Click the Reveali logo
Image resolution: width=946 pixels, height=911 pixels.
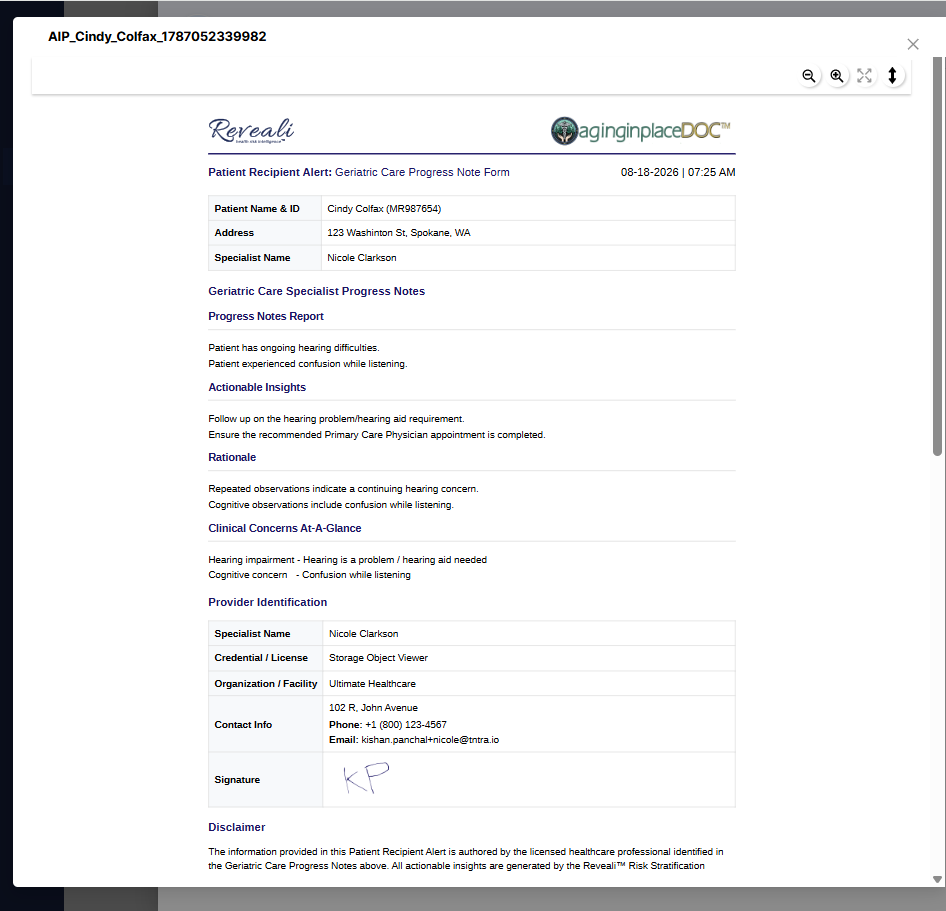pos(252,130)
